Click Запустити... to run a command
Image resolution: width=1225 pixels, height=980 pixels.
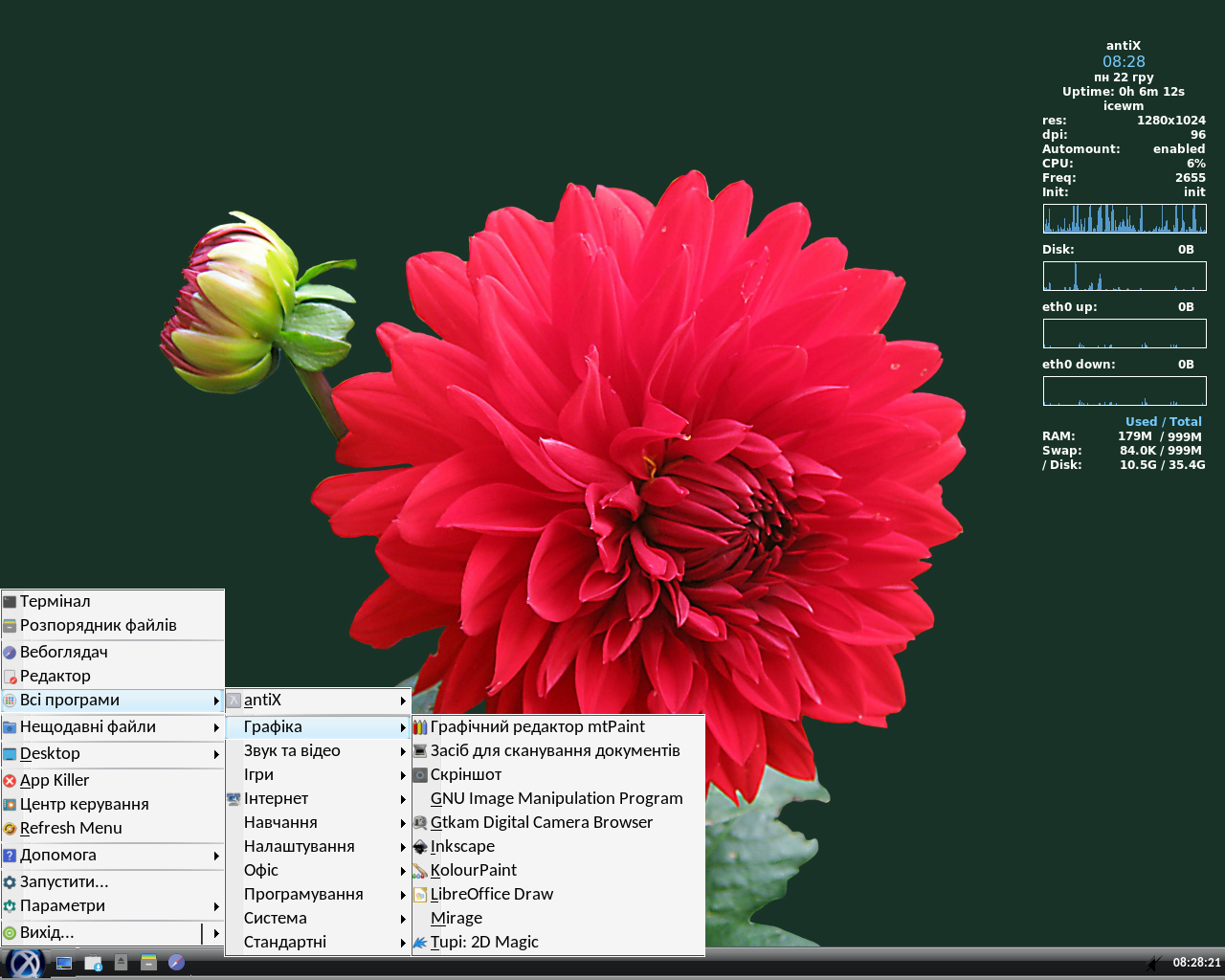64,882
